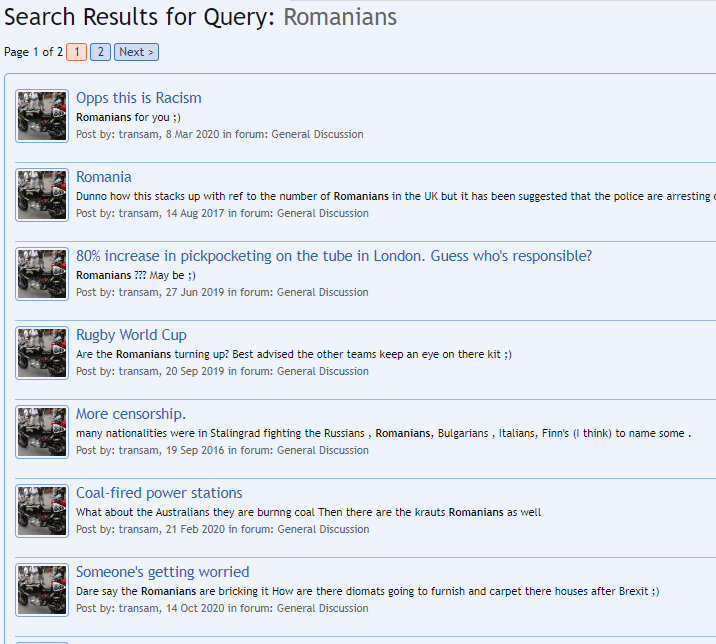Click author 'transam' on 8 Mar 2020 post
The height and width of the screenshot is (644, 716).
click(x=139, y=134)
